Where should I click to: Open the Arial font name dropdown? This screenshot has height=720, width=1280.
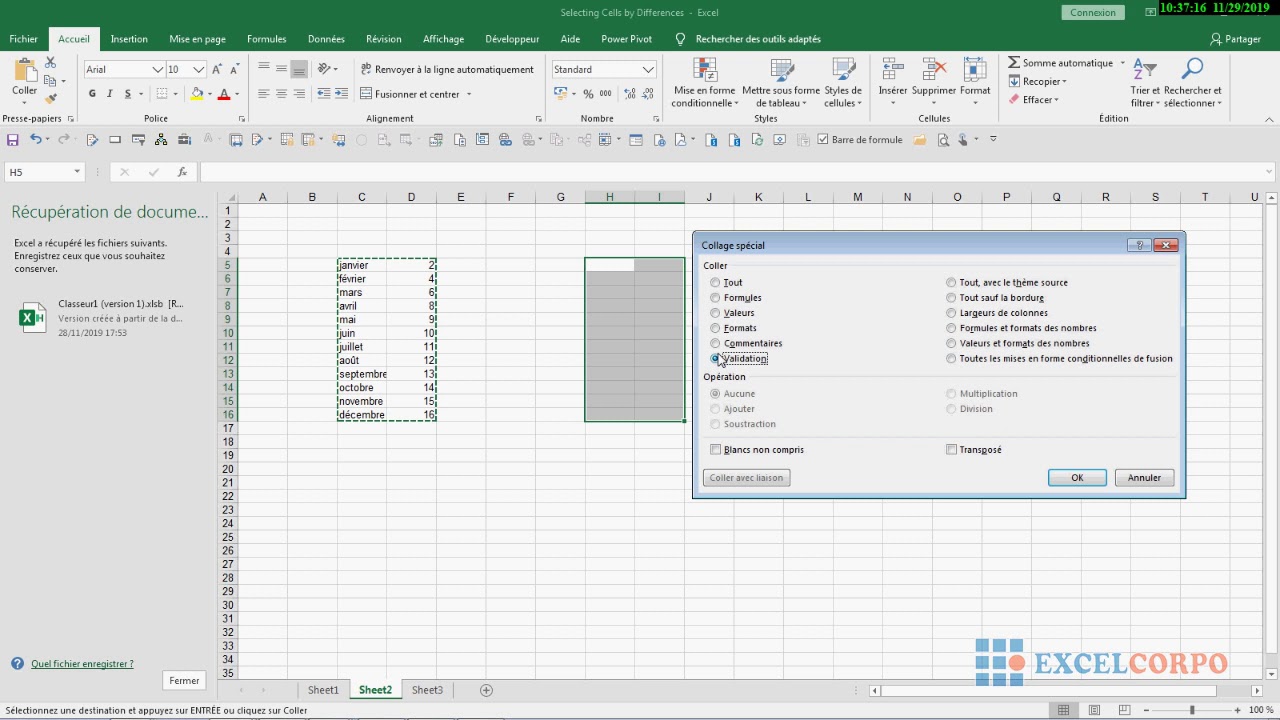tap(157, 70)
